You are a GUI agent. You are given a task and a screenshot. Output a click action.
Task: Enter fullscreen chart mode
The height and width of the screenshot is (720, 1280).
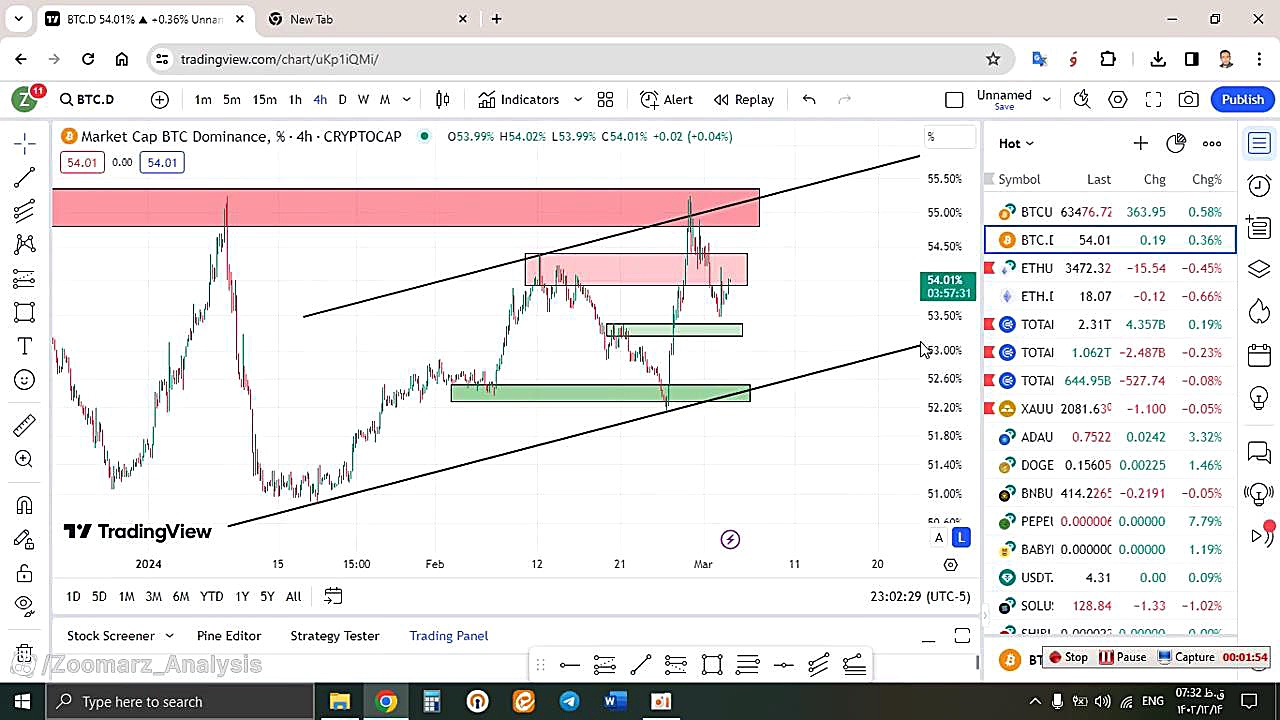point(1153,99)
